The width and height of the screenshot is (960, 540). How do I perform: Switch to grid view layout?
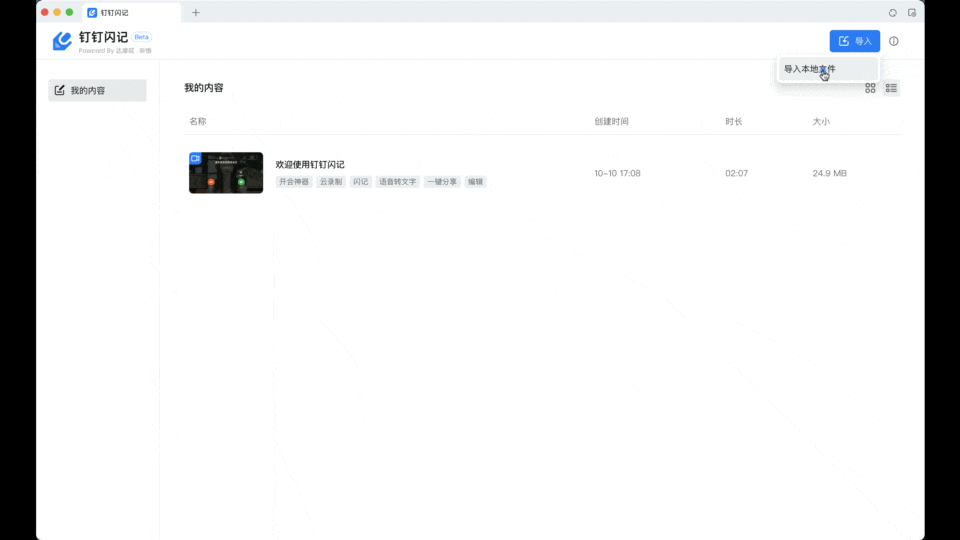pyautogui.click(x=870, y=88)
